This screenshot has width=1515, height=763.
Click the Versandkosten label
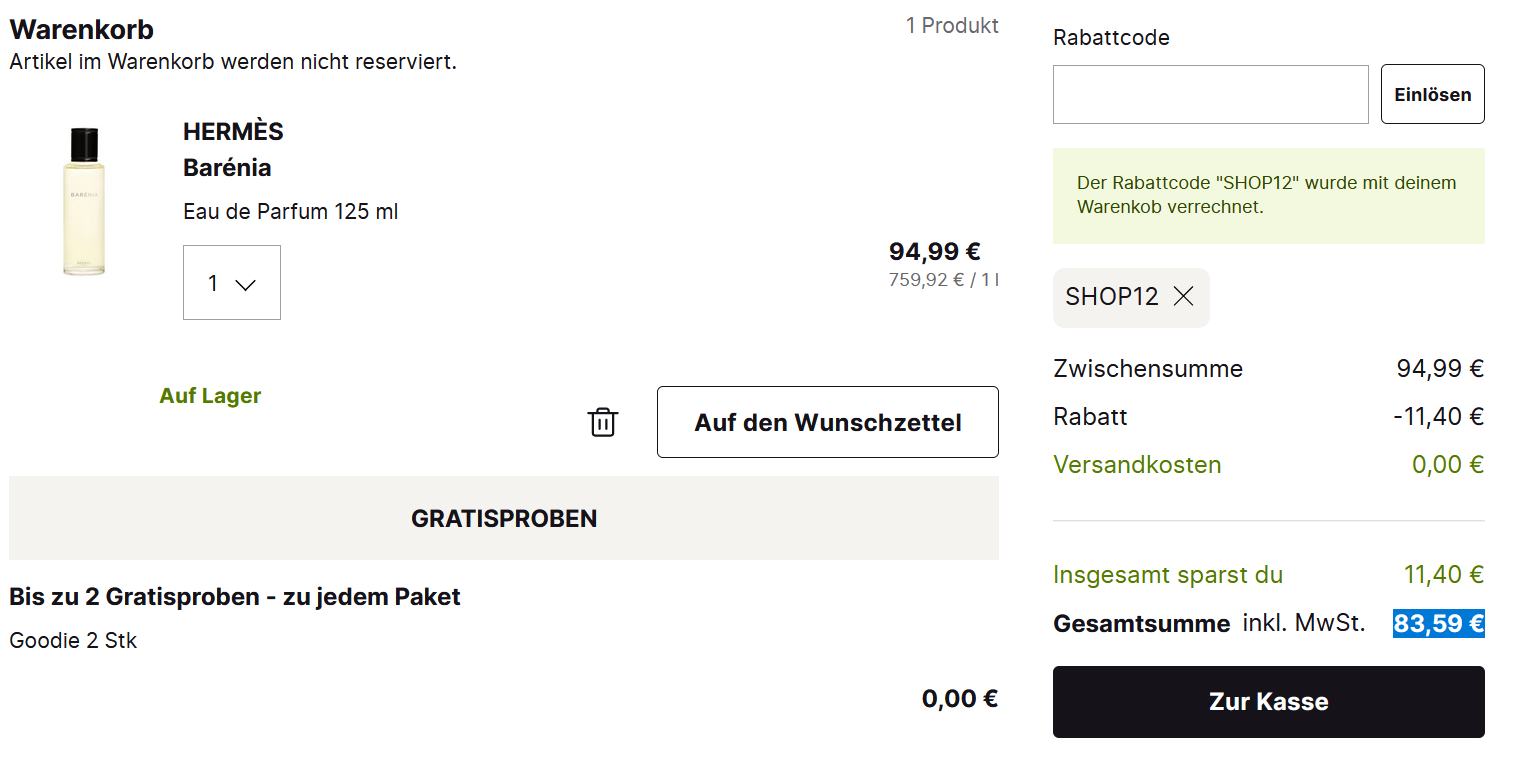tap(1137, 465)
